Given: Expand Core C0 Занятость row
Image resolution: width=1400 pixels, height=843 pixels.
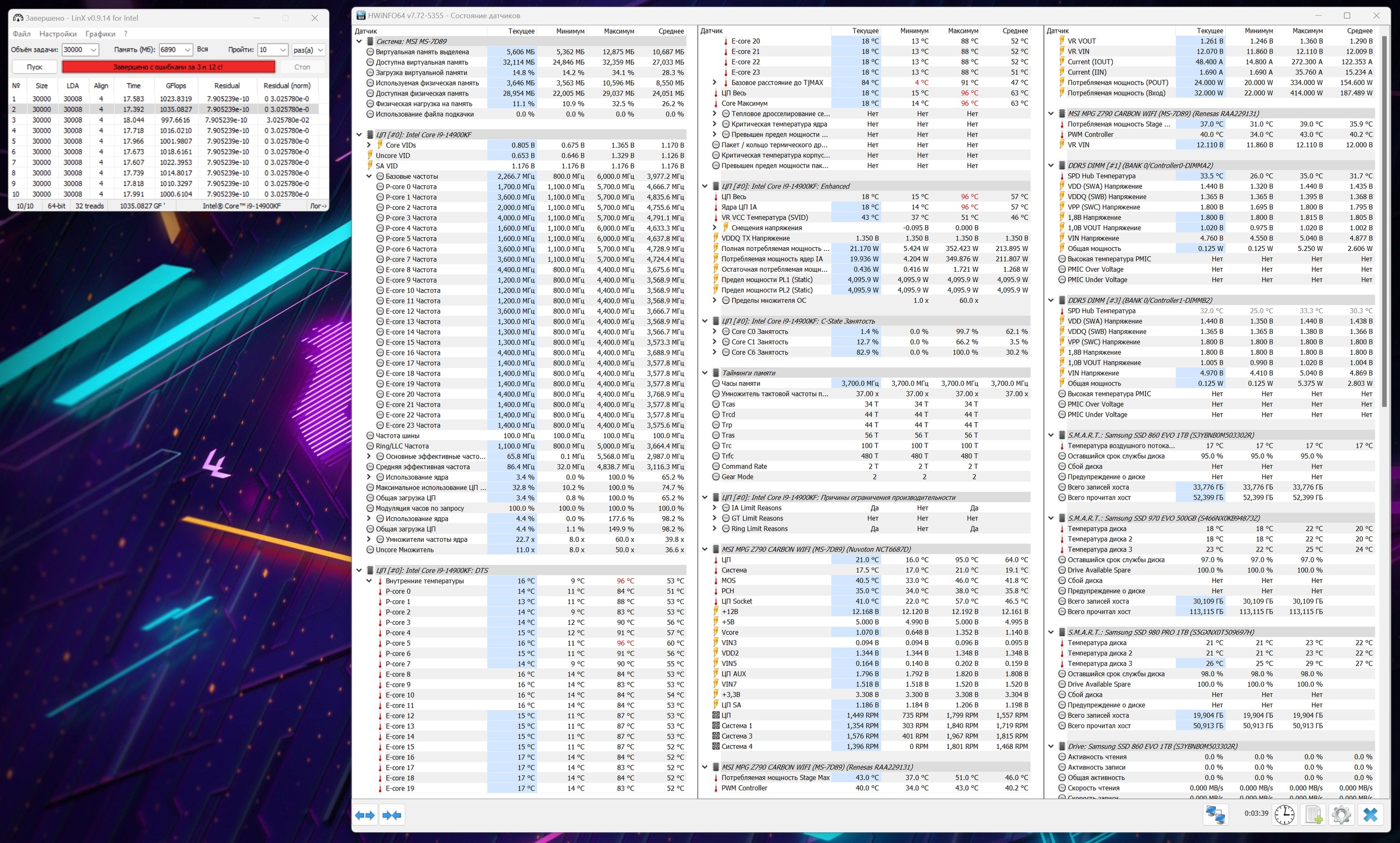Looking at the screenshot, I should [715, 332].
